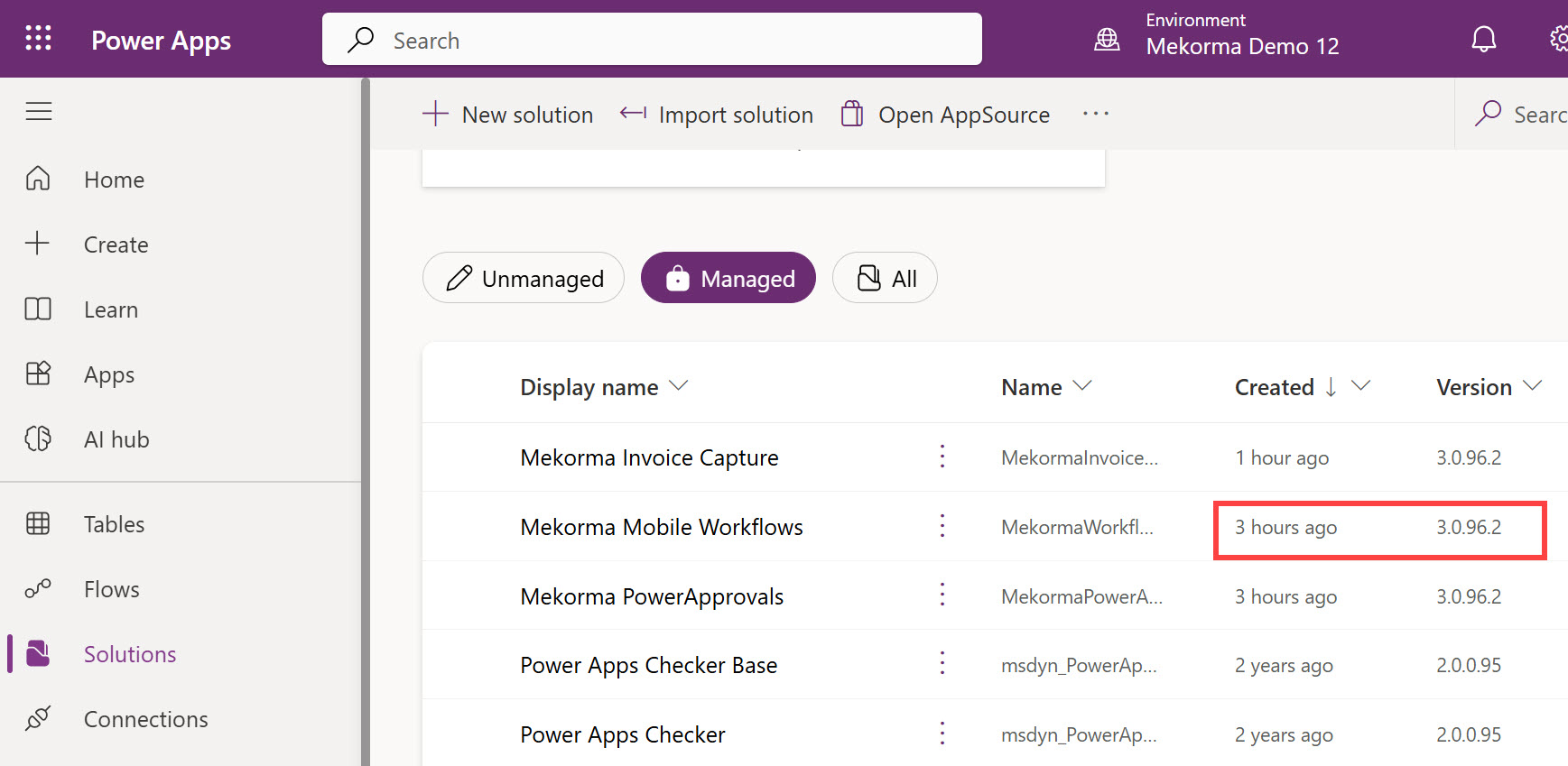Image resolution: width=1568 pixels, height=766 pixels.
Task: Click the top Search input field
Action: 652,40
